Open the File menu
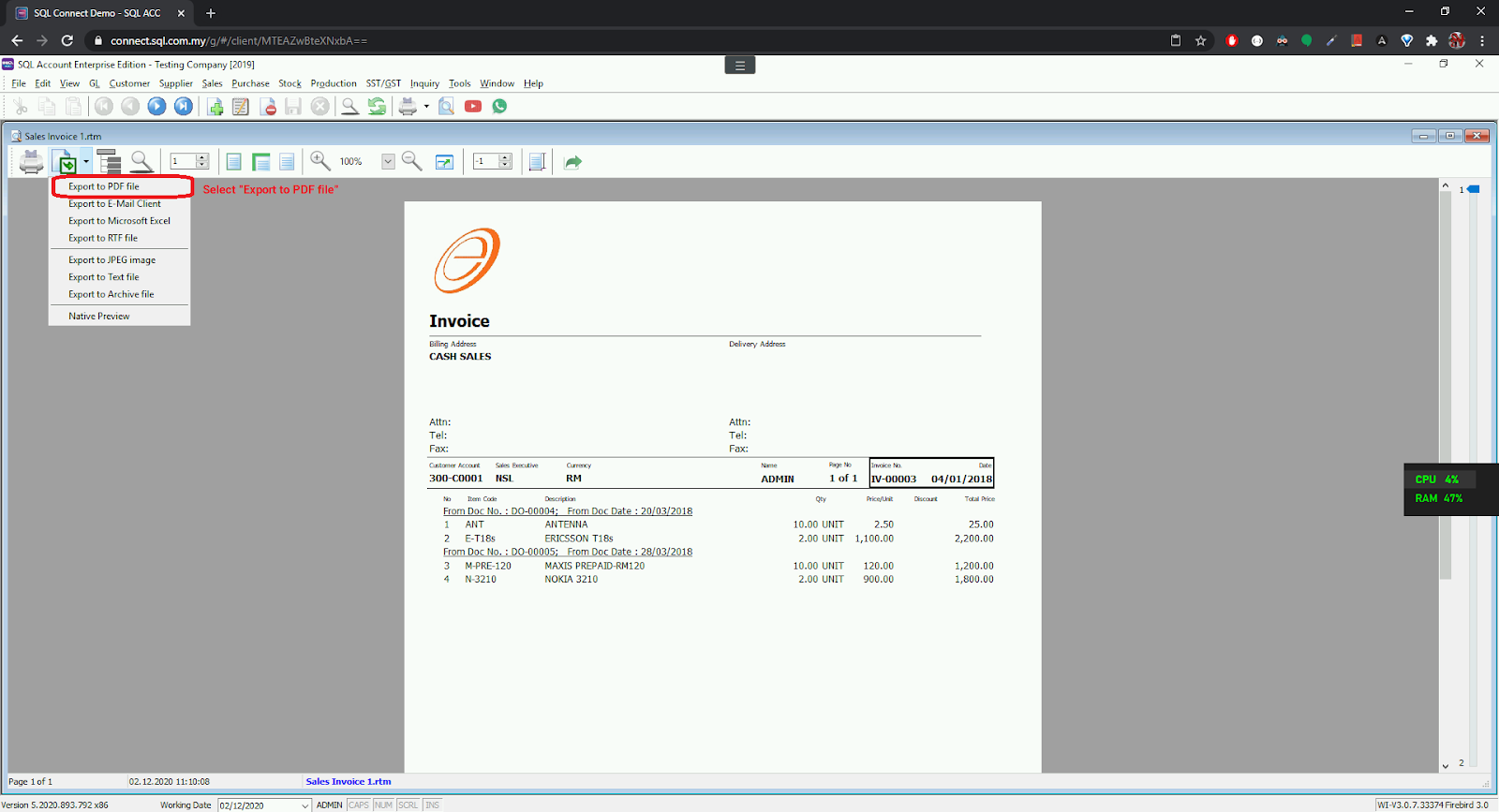1499x812 pixels. click(19, 83)
